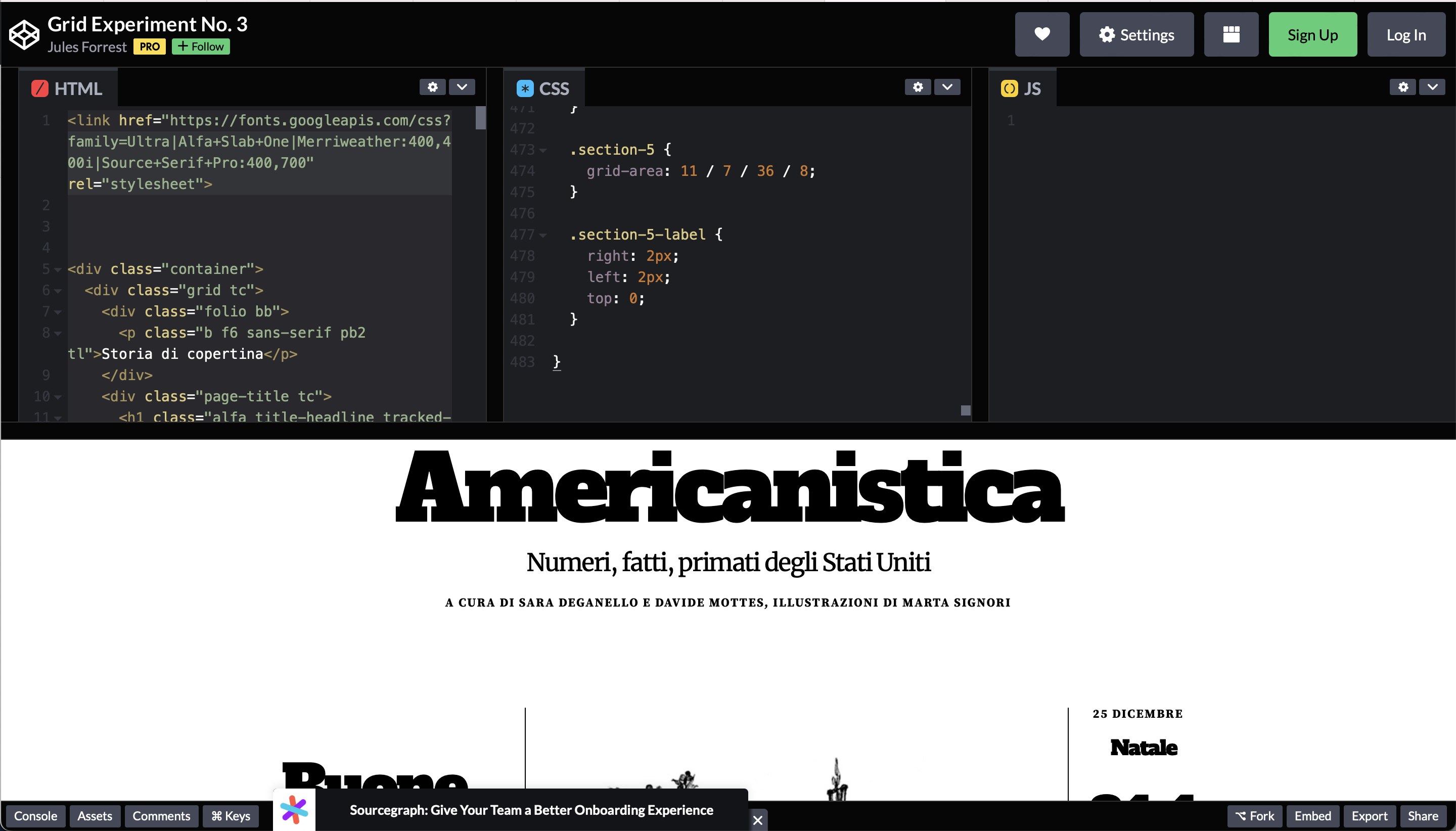Click CSS editor scrollbar thumb
Image resolution: width=1456 pixels, height=831 pixels.
(x=966, y=410)
